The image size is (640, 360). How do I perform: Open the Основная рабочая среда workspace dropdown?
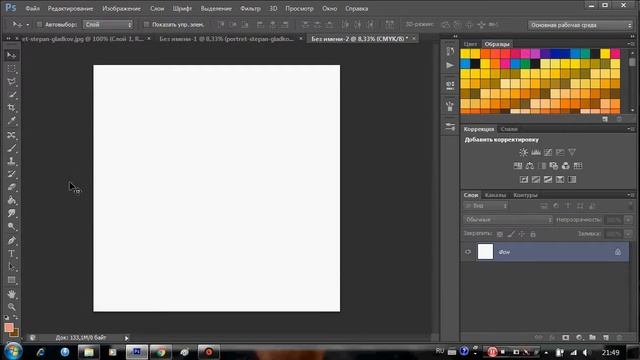click(580, 25)
